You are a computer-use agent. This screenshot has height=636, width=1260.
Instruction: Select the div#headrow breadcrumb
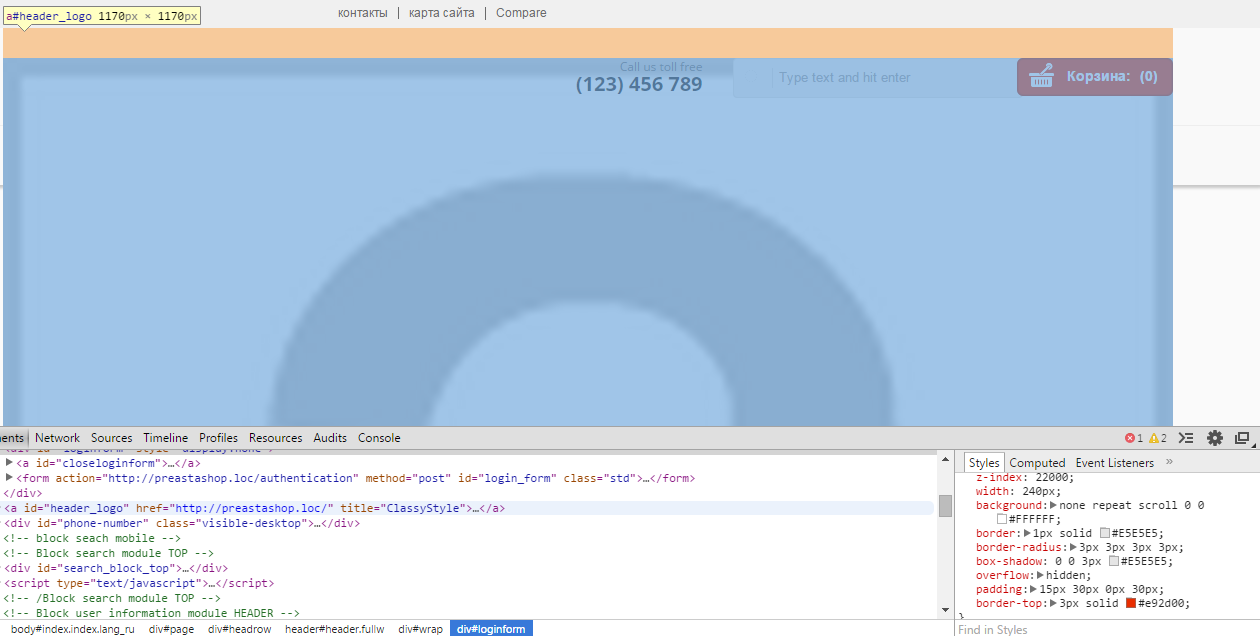click(239, 629)
